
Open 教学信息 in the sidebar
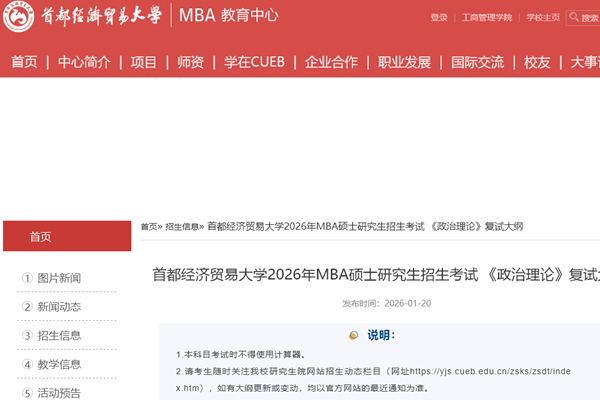[x=59, y=364]
